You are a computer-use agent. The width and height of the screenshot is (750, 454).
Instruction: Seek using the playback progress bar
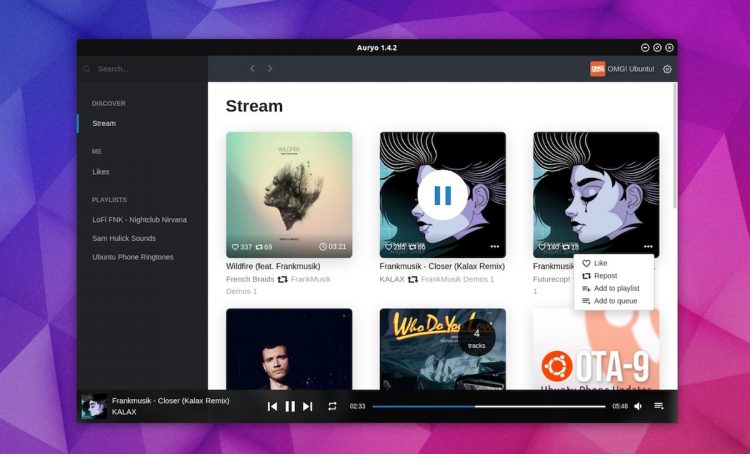[x=489, y=407]
